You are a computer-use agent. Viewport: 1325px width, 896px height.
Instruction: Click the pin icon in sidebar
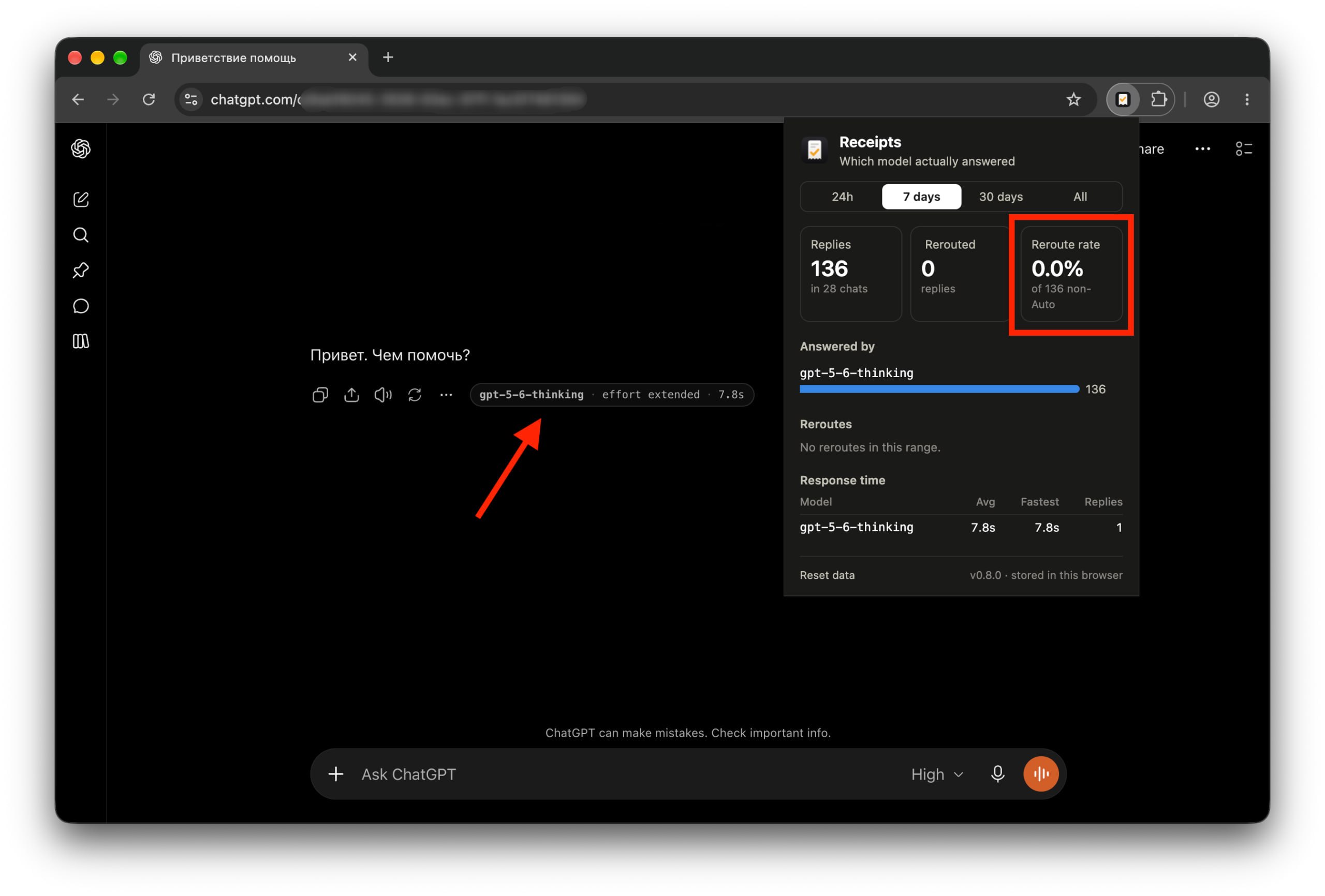tap(81, 270)
